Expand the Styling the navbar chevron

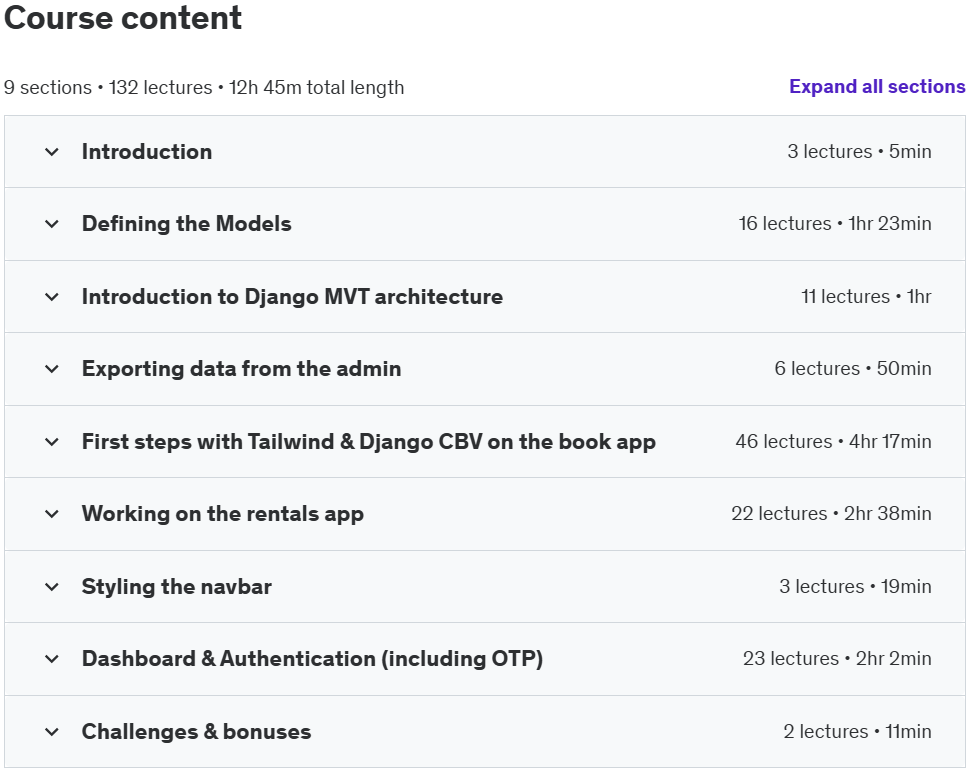(x=52, y=587)
